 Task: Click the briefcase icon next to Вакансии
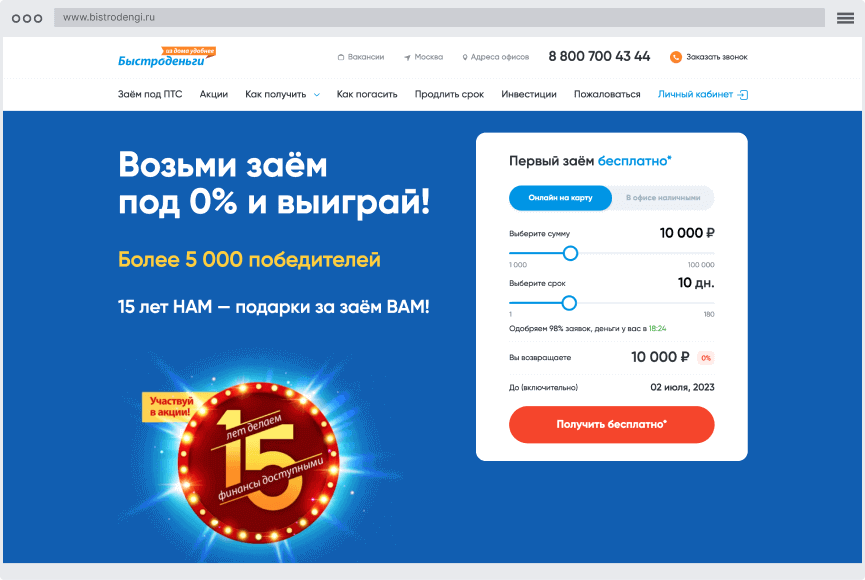[341, 57]
